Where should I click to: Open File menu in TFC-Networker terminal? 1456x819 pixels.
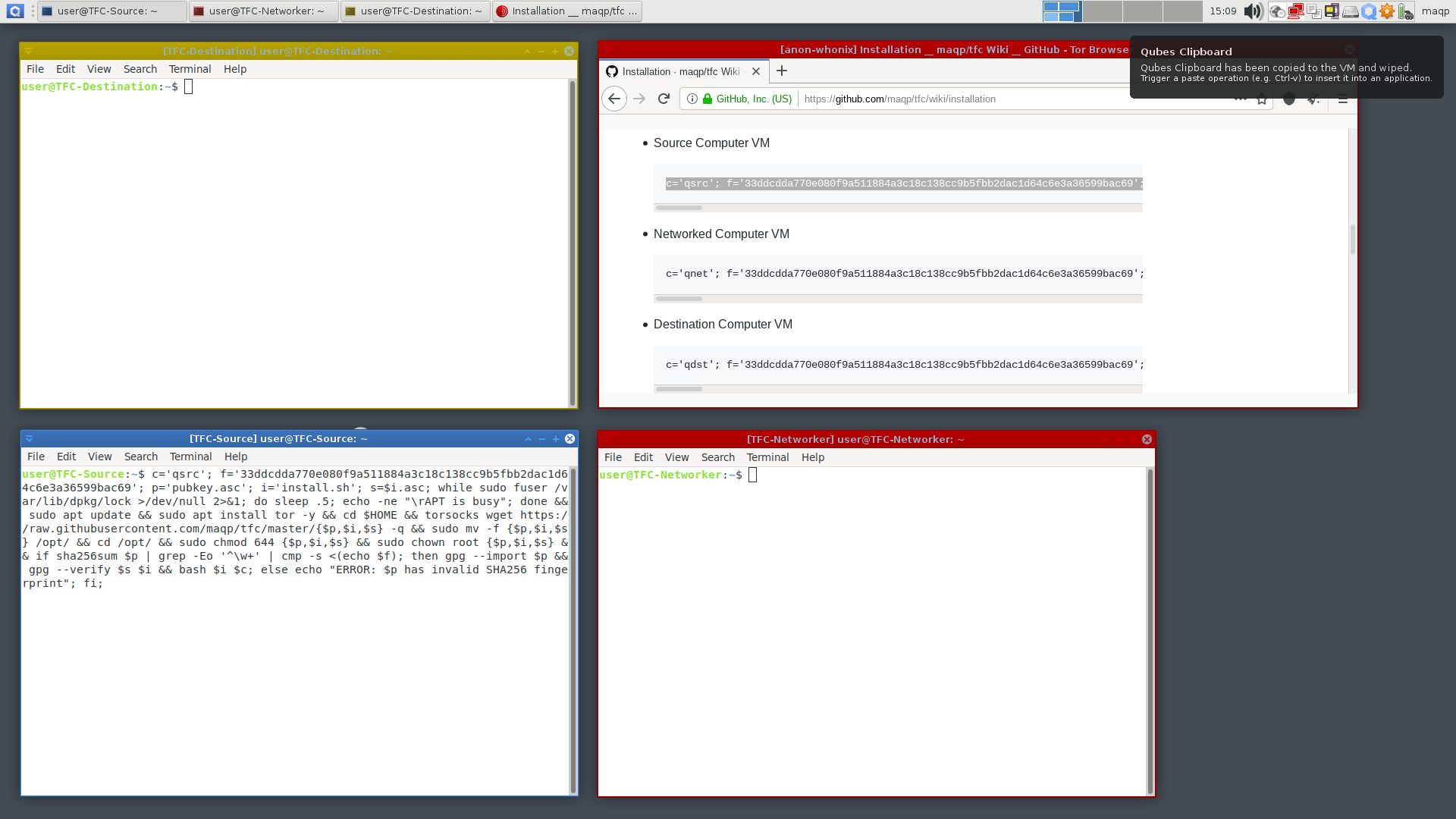click(613, 457)
